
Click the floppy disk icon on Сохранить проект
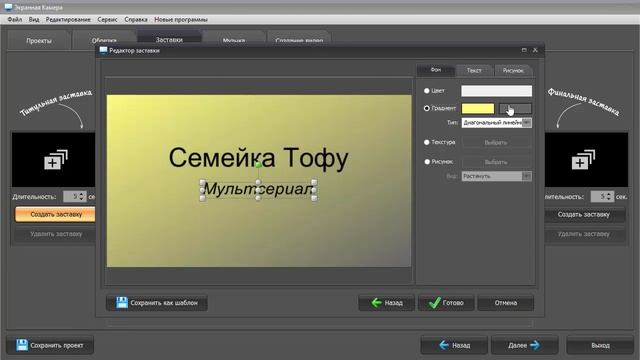tap(22, 345)
